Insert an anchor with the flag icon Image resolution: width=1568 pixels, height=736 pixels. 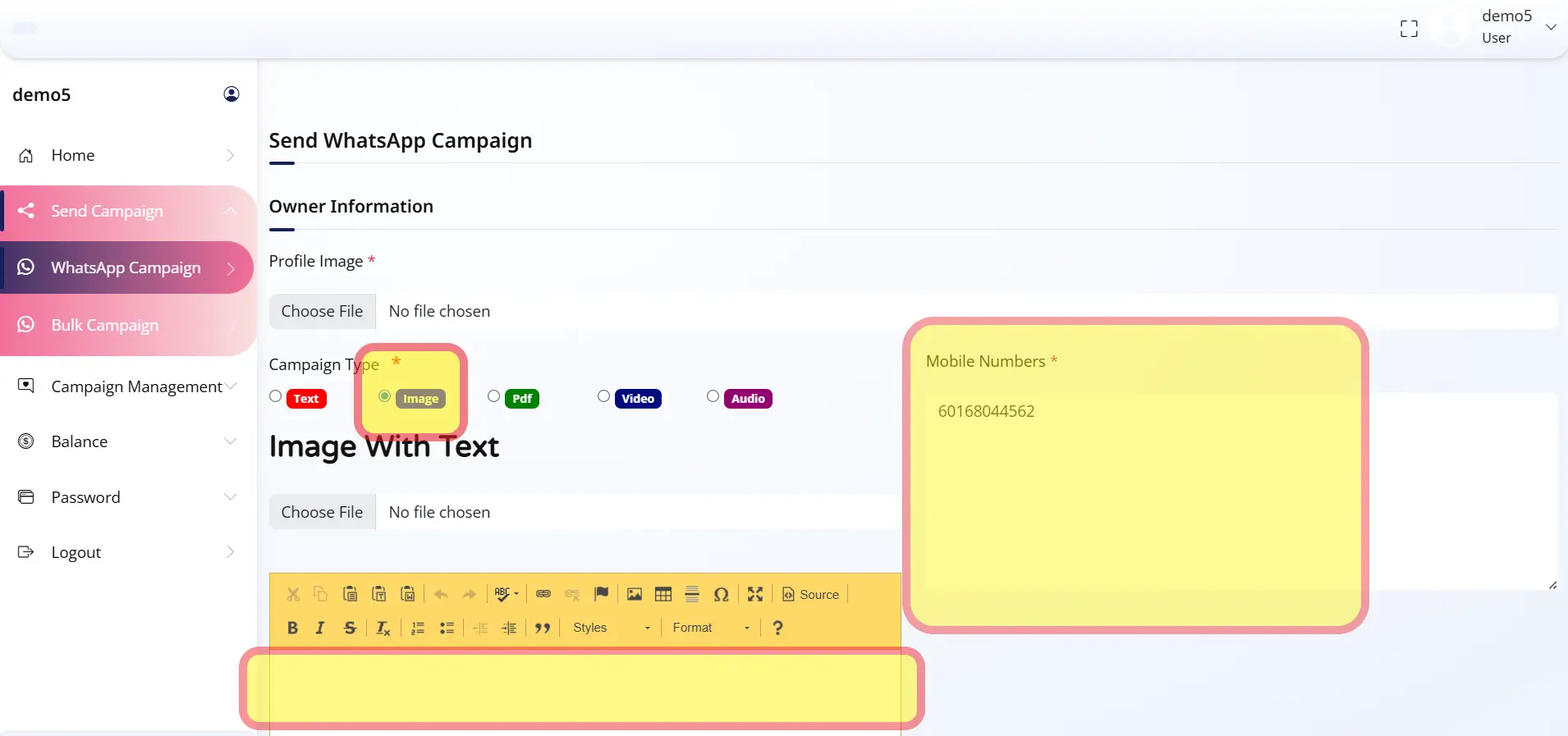[601, 594]
